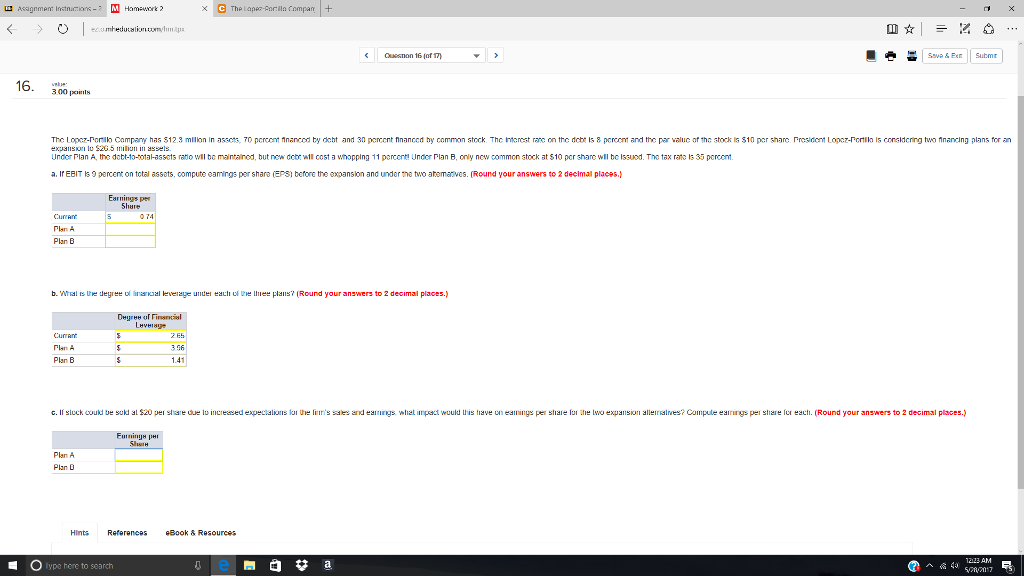Open the Hints tab
Image resolution: width=1024 pixels, height=576 pixels.
point(80,533)
